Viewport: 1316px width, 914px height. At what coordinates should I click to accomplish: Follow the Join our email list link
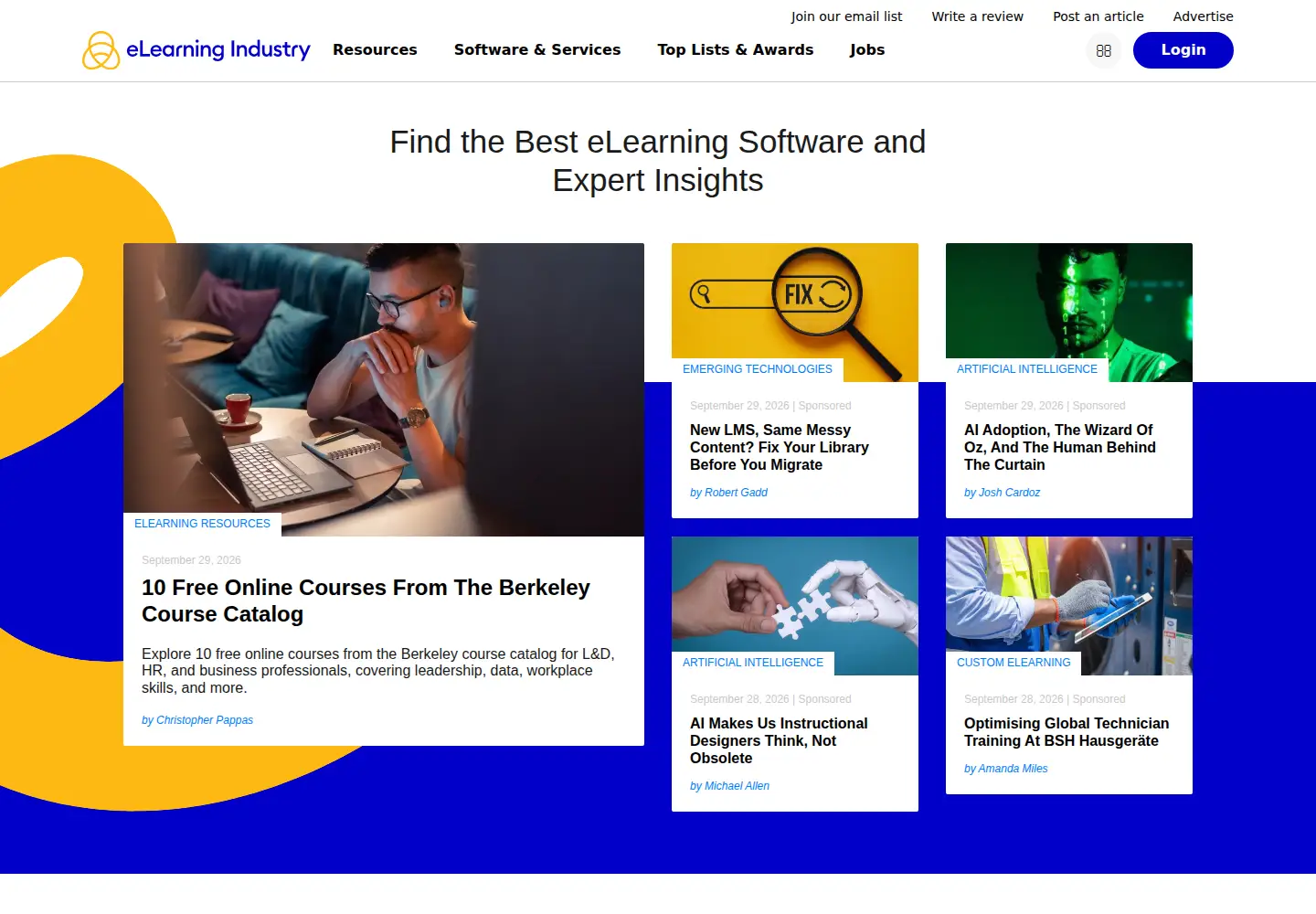pyautogui.click(x=846, y=16)
